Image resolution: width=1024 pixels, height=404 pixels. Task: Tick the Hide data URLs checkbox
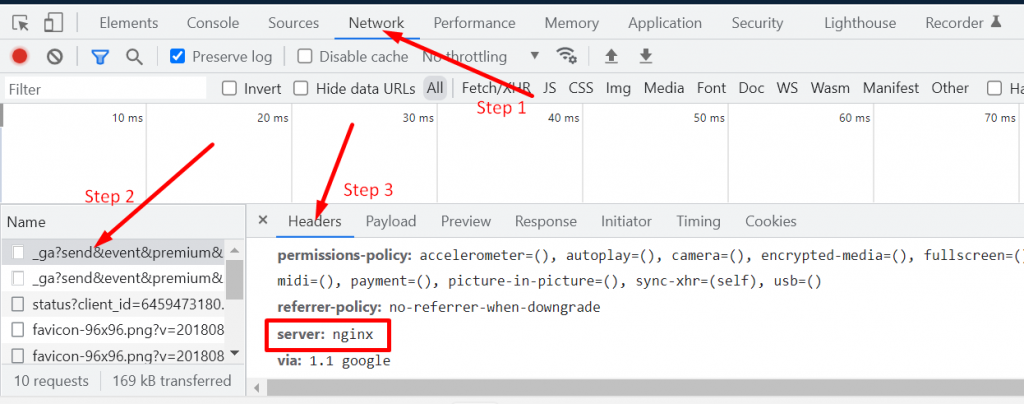coord(301,89)
